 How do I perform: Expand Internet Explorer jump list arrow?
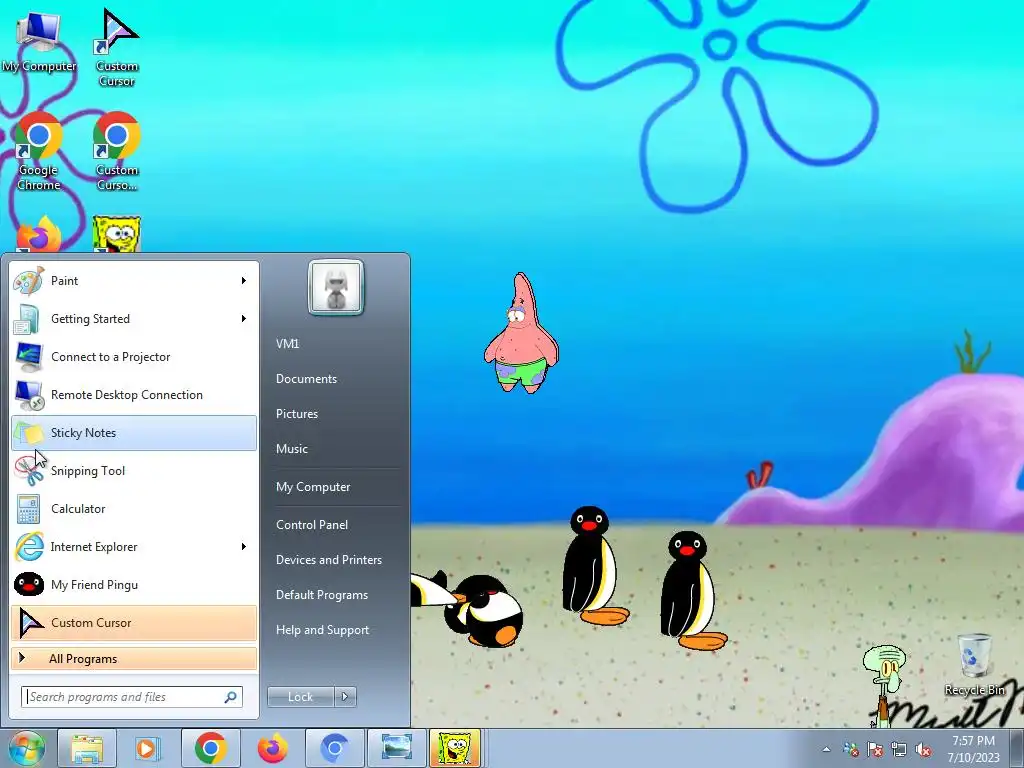[244, 547]
